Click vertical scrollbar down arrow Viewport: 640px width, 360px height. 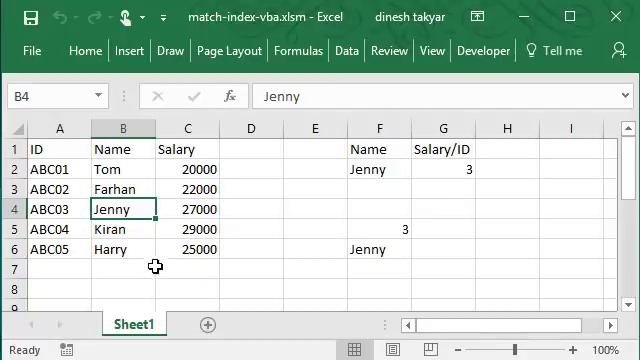pos(628,304)
